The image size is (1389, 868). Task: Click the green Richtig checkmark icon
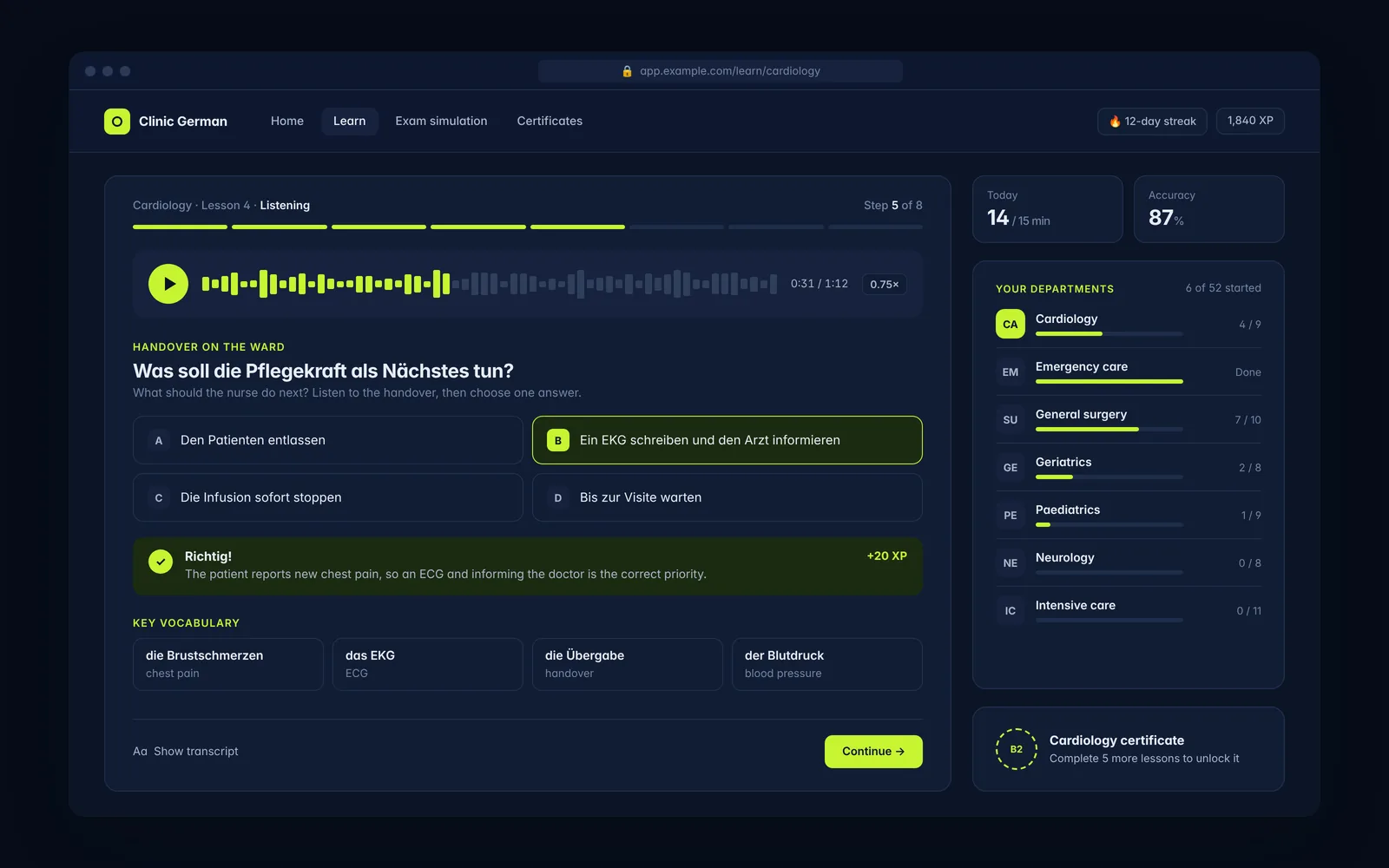point(161,562)
